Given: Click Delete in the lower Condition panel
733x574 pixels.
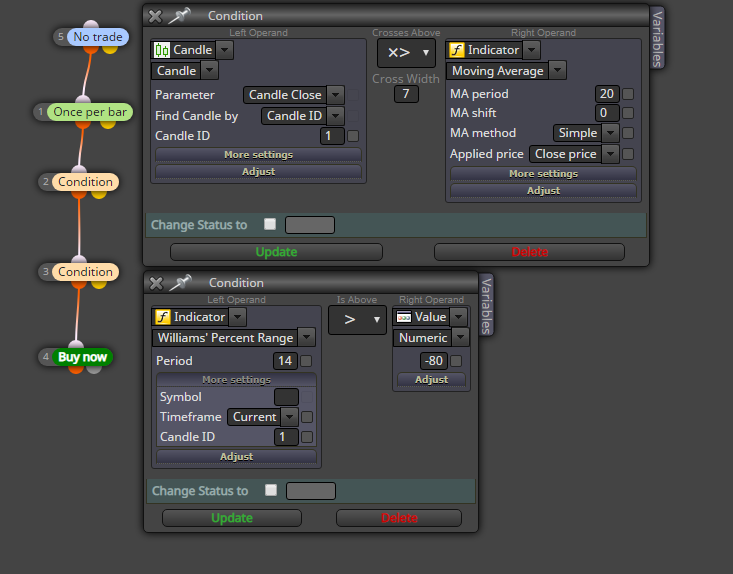Looking at the screenshot, I should [399, 518].
